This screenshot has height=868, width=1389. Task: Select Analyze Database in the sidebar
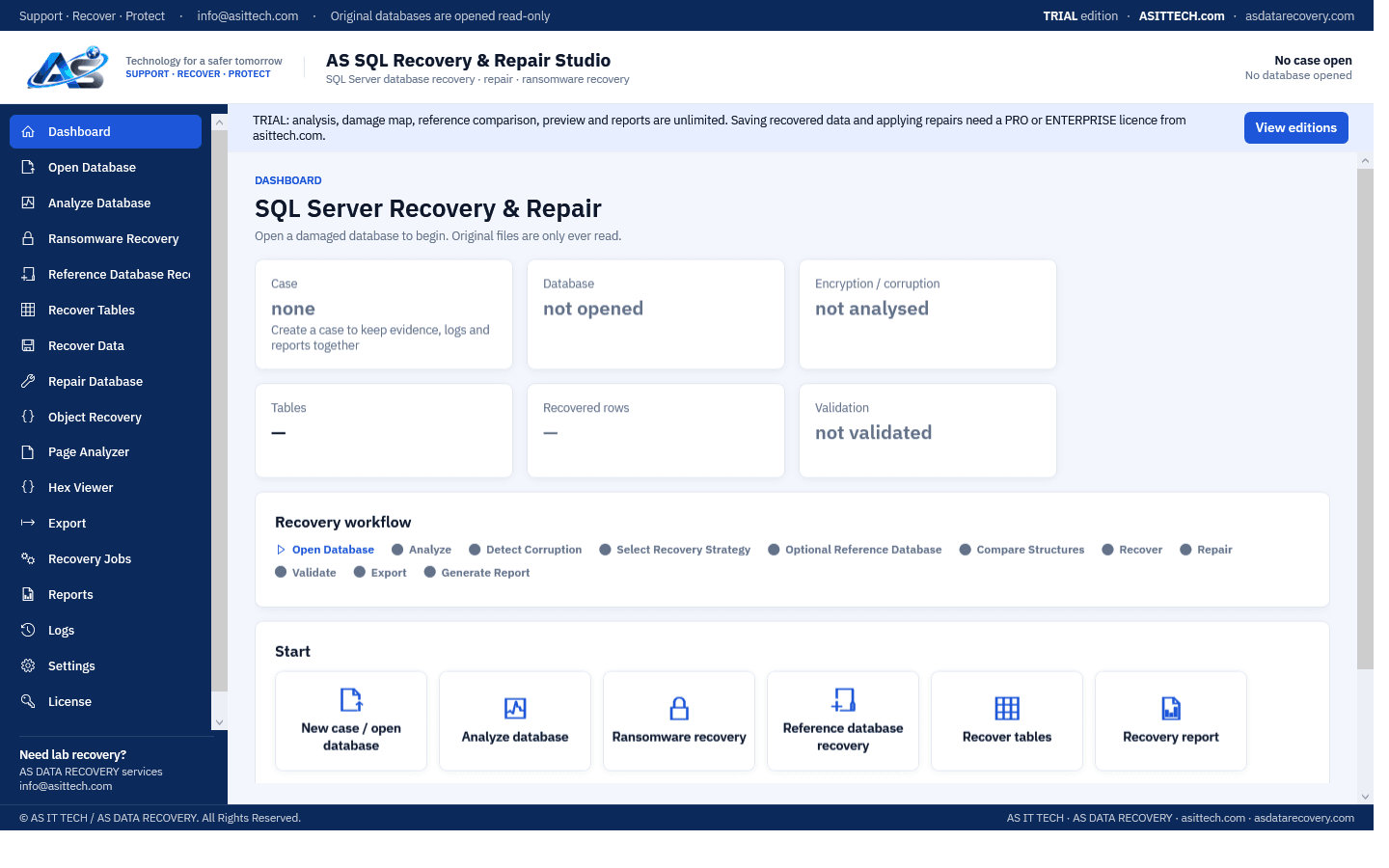[105, 203]
